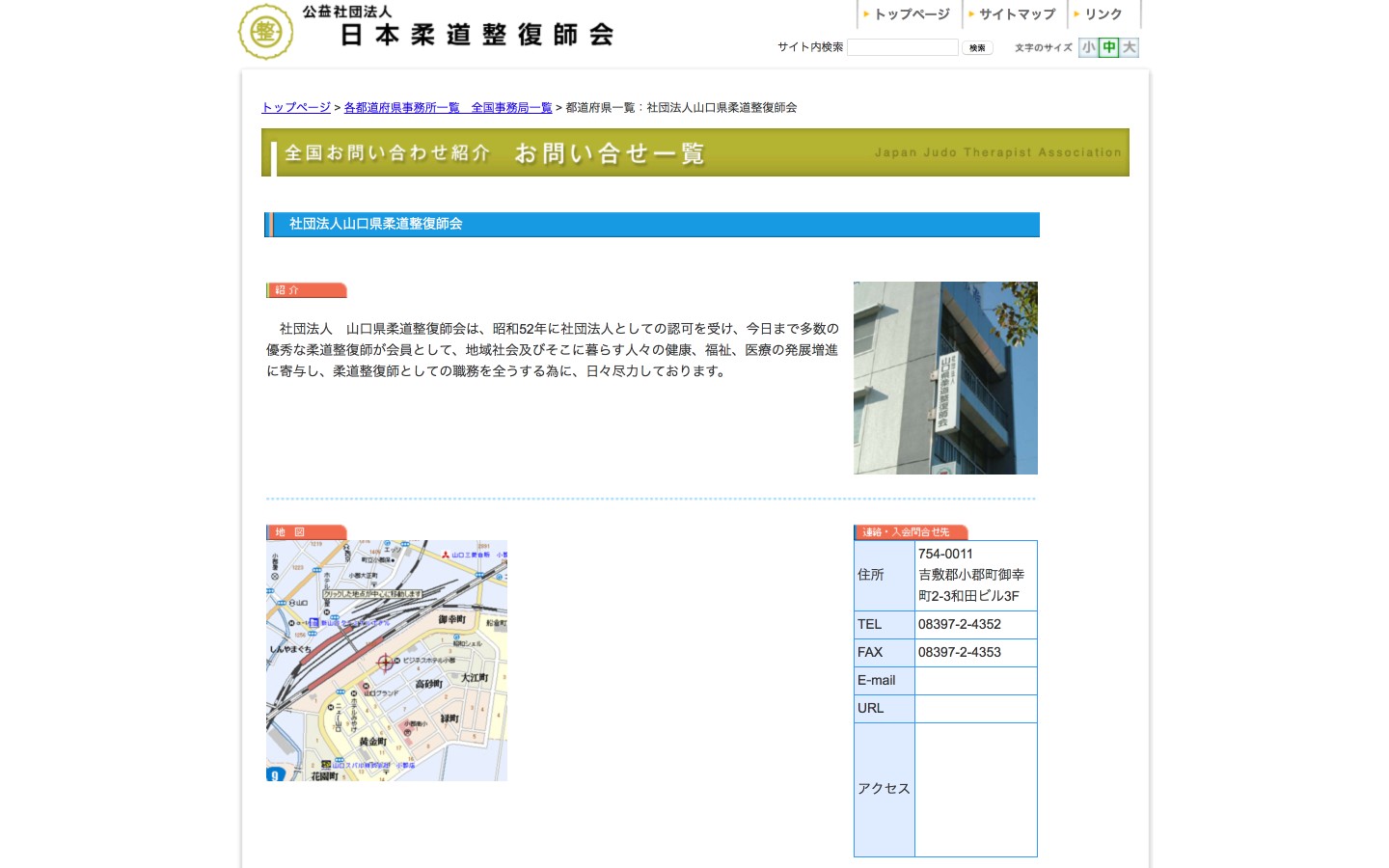This screenshot has height=868, width=1389.
Task: Follow the 各都道府県事務所一覧 breadcrumb link
Action: [x=448, y=107]
